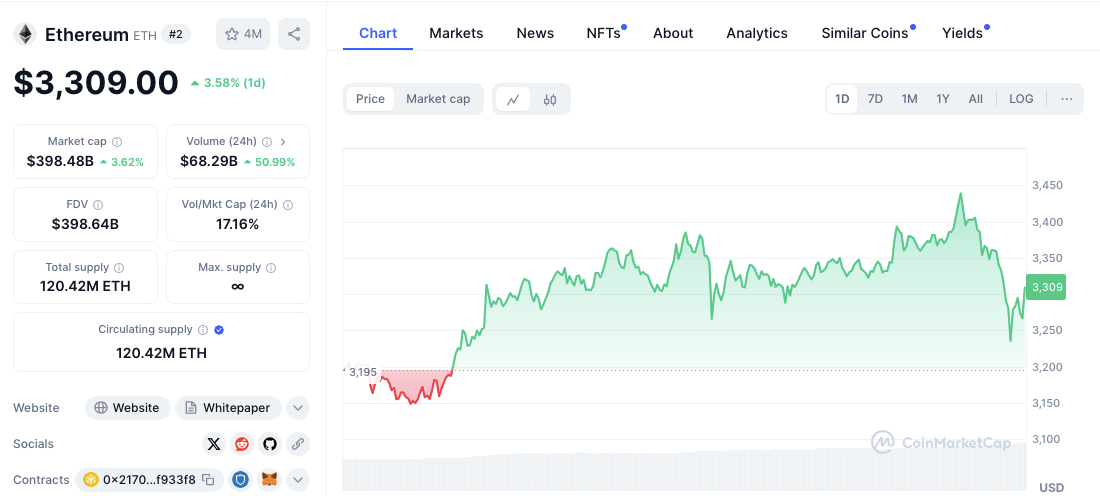Copy the contract address icon
The height and width of the screenshot is (496, 1100).
tap(208, 480)
